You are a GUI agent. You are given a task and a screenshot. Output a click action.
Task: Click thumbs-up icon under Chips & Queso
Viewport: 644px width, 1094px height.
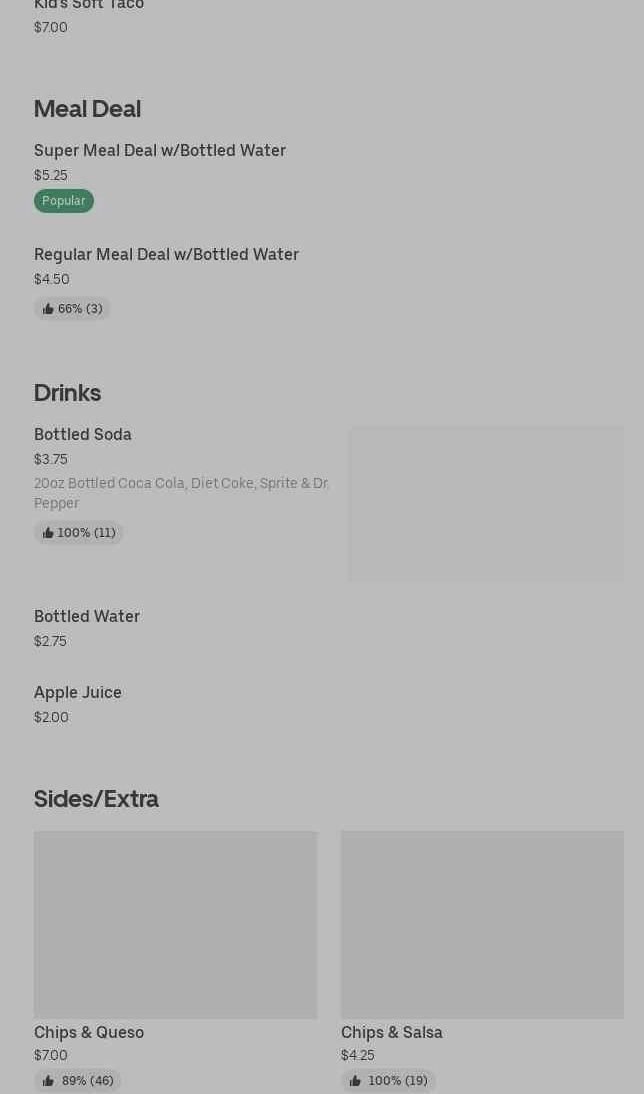(x=48, y=1081)
